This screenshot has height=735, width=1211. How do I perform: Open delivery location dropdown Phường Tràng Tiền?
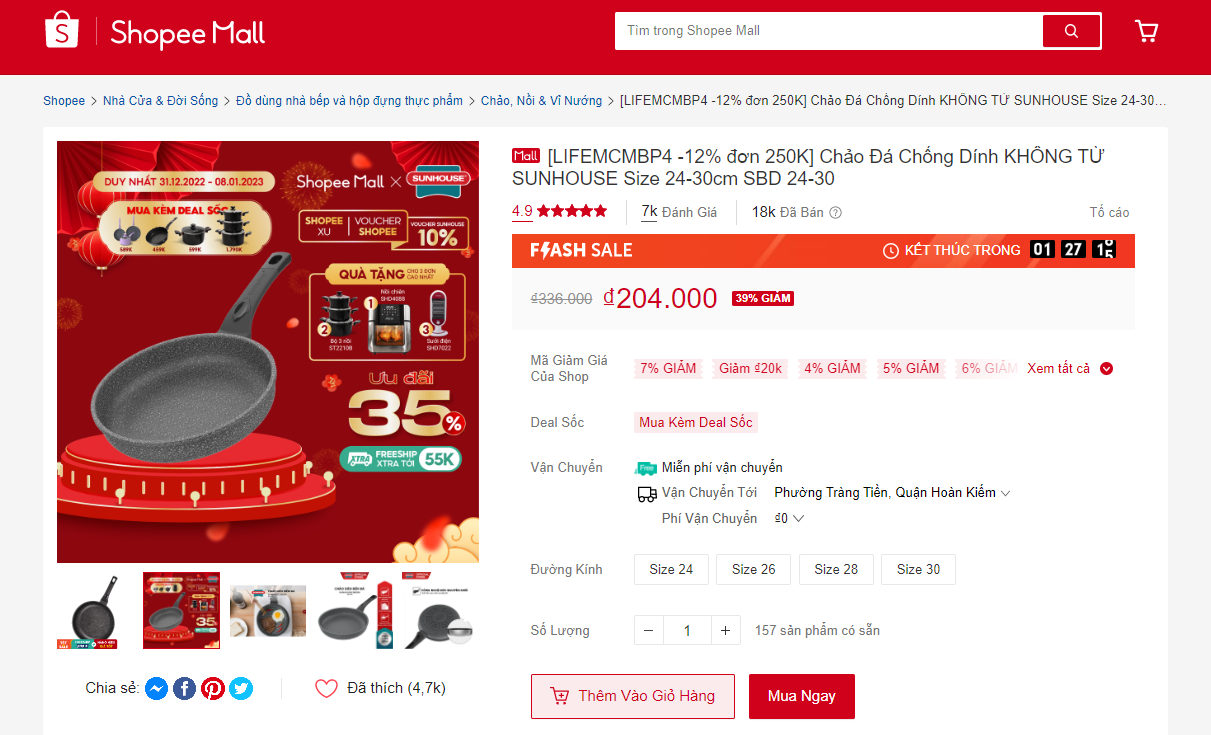tap(892, 493)
